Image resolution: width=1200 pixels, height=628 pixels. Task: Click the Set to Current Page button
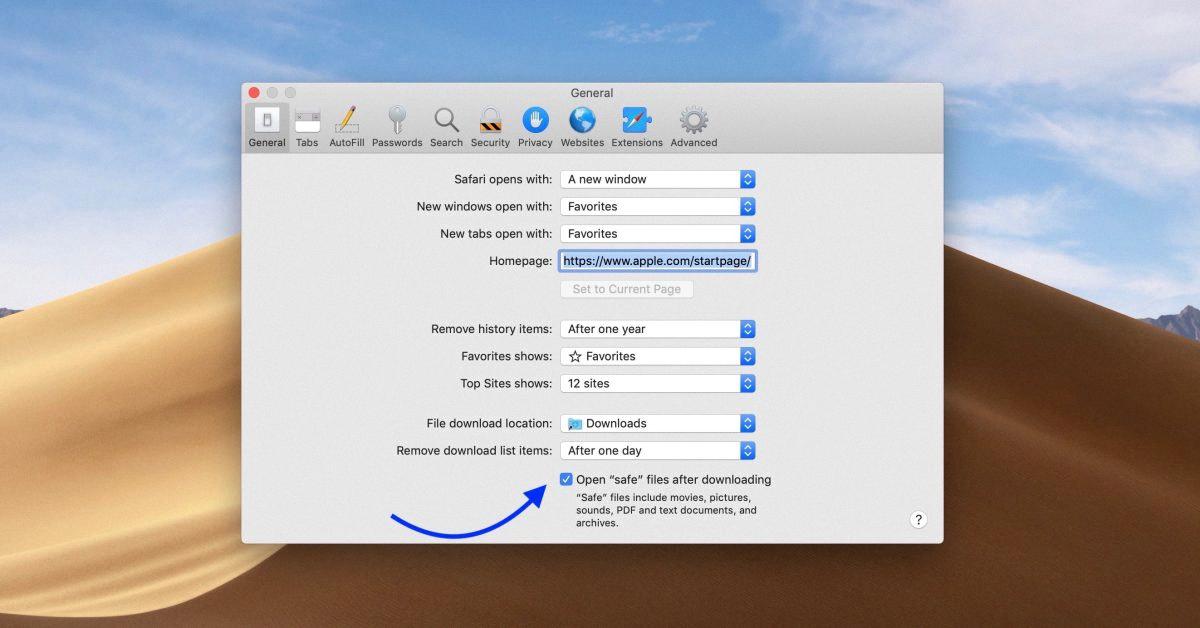(627, 289)
